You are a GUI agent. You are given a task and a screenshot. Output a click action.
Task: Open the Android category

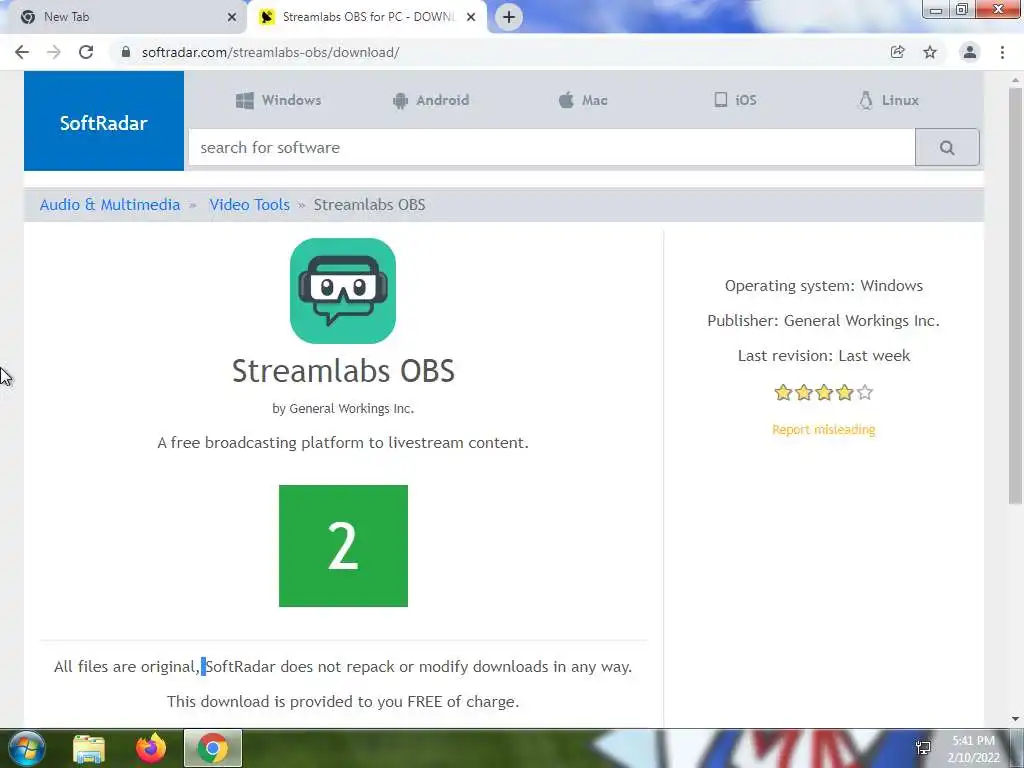[431, 101]
